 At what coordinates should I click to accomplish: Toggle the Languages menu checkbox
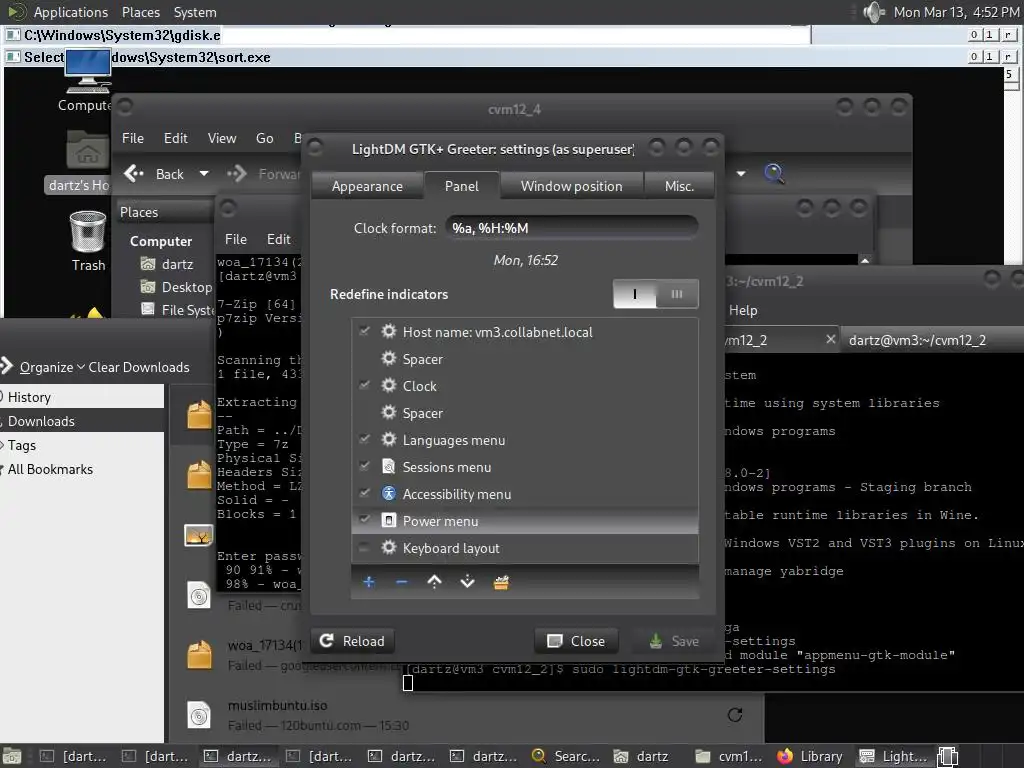[364, 440]
